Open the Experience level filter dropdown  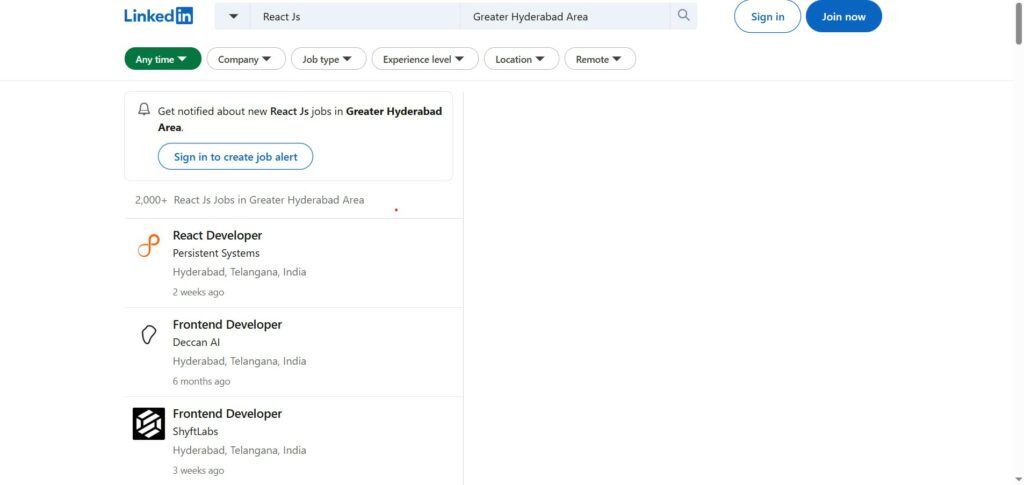(x=425, y=59)
